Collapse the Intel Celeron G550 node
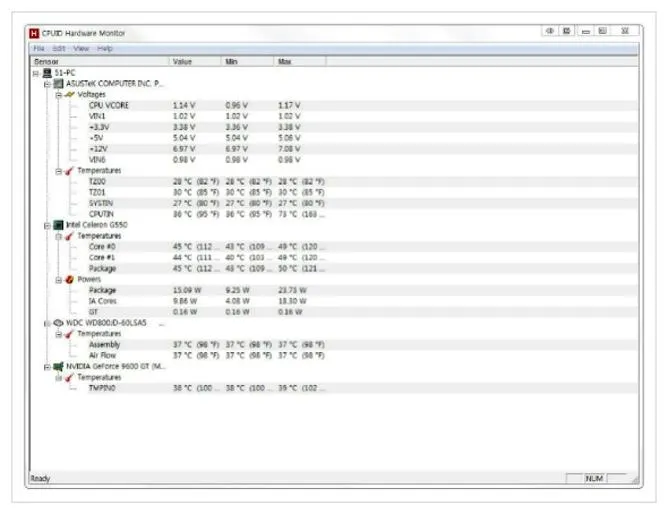The width and height of the screenshot is (668, 514). (47, 226)
